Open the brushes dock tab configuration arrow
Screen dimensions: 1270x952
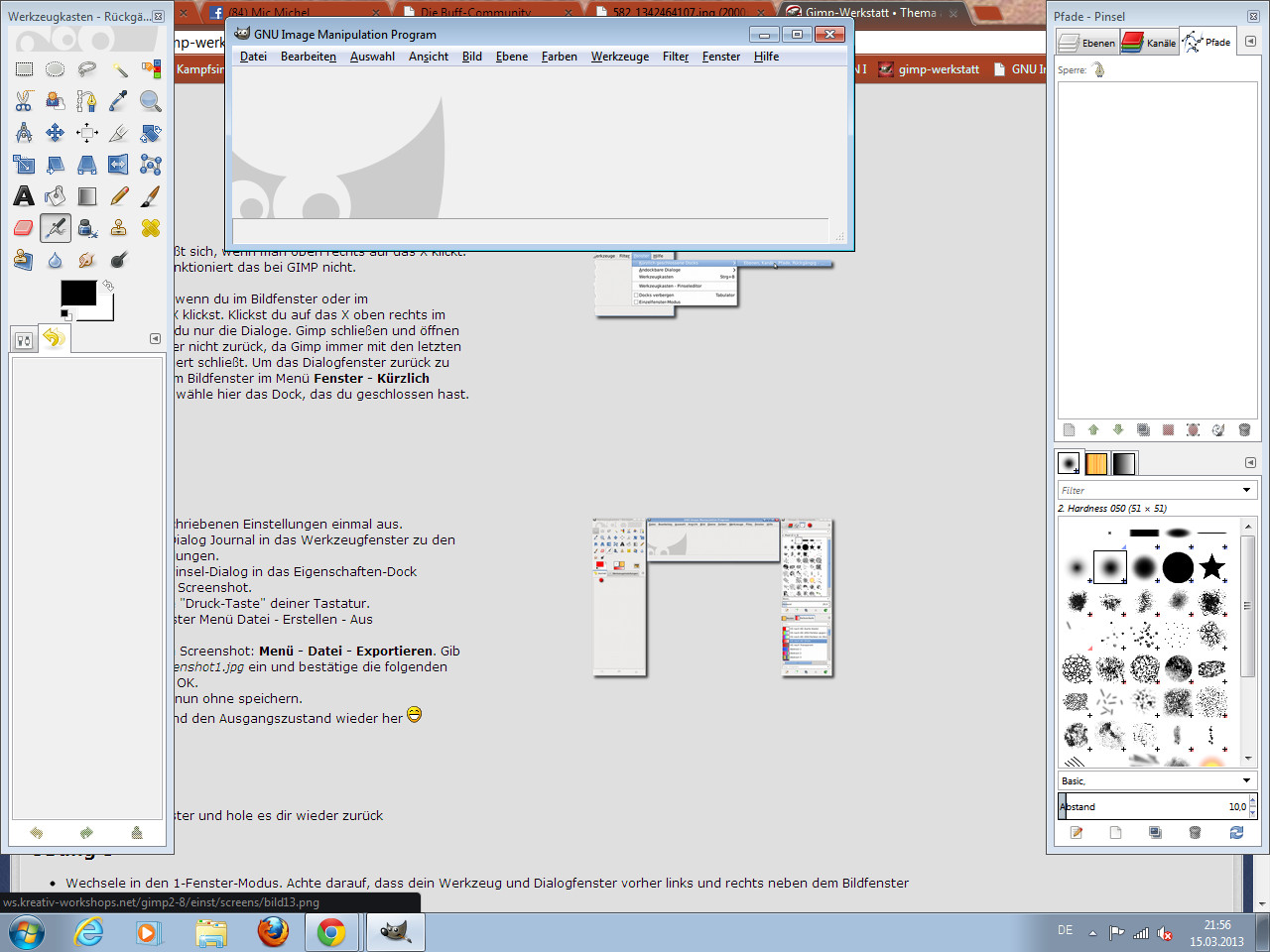click(x=1250, y=463)
